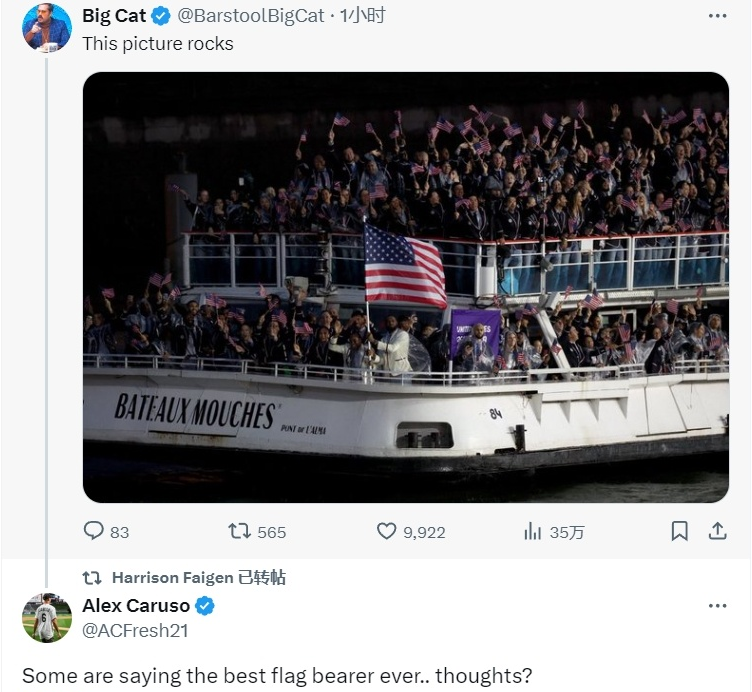Open Alex Caruso's tweet text about flag bearer

click(x=277, y=676)
